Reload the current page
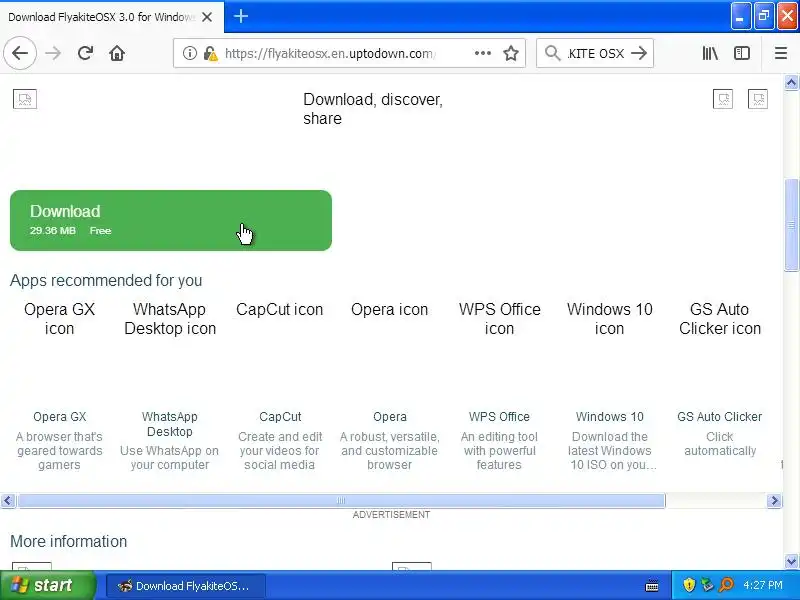The image size is (800, 600). tap(85, 53)
